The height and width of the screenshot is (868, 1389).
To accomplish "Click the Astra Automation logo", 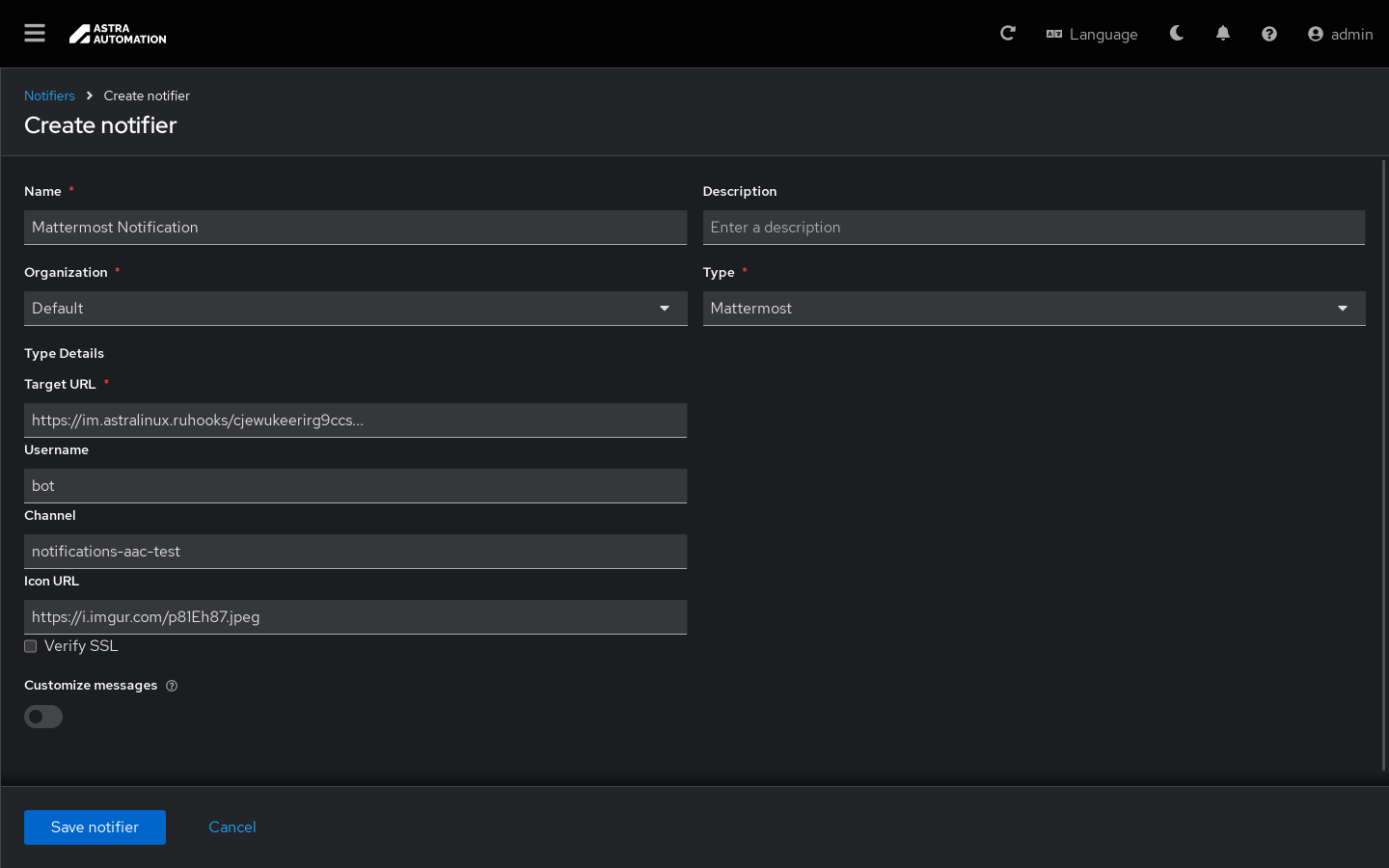I will coord(118,34).
